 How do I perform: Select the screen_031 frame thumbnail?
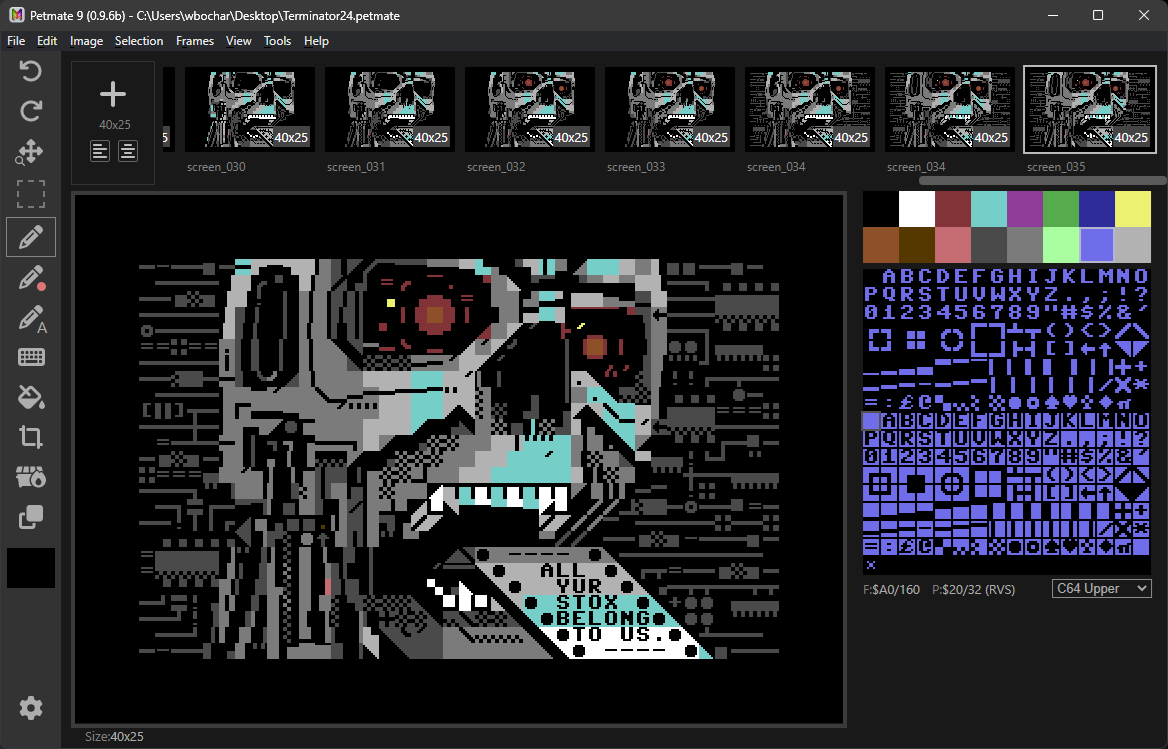(x=390, y=109)
